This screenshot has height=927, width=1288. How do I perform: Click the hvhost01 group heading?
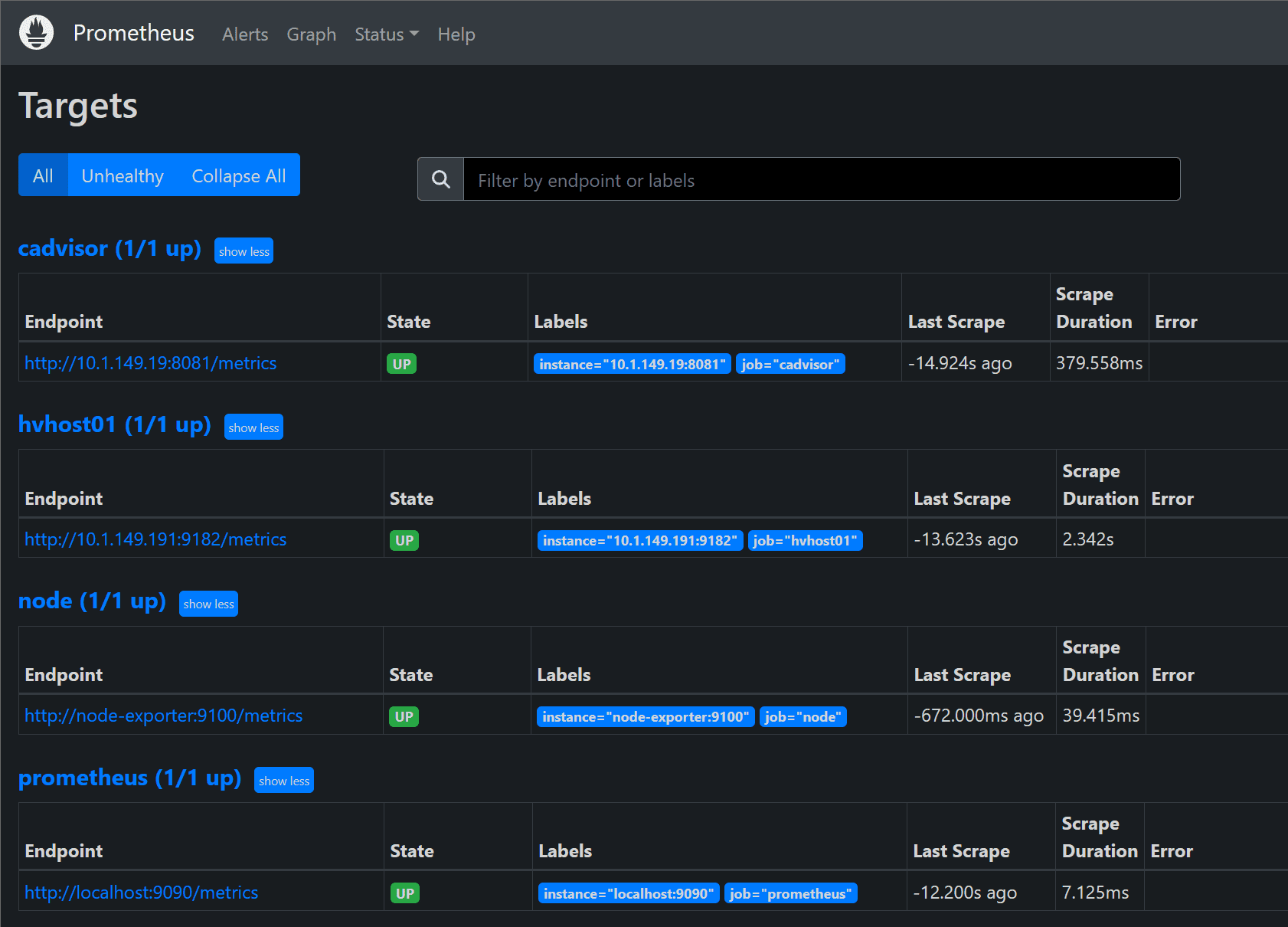click(114, 424)
